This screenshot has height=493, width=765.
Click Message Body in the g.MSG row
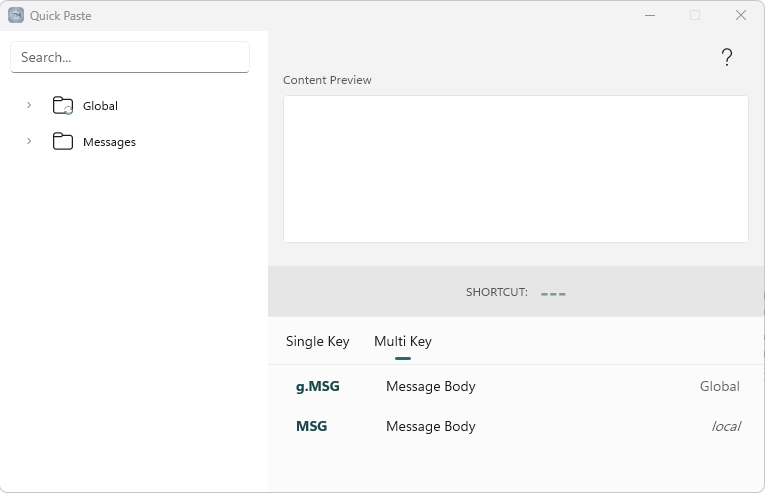pyautogui.click(x=430, y=387)
